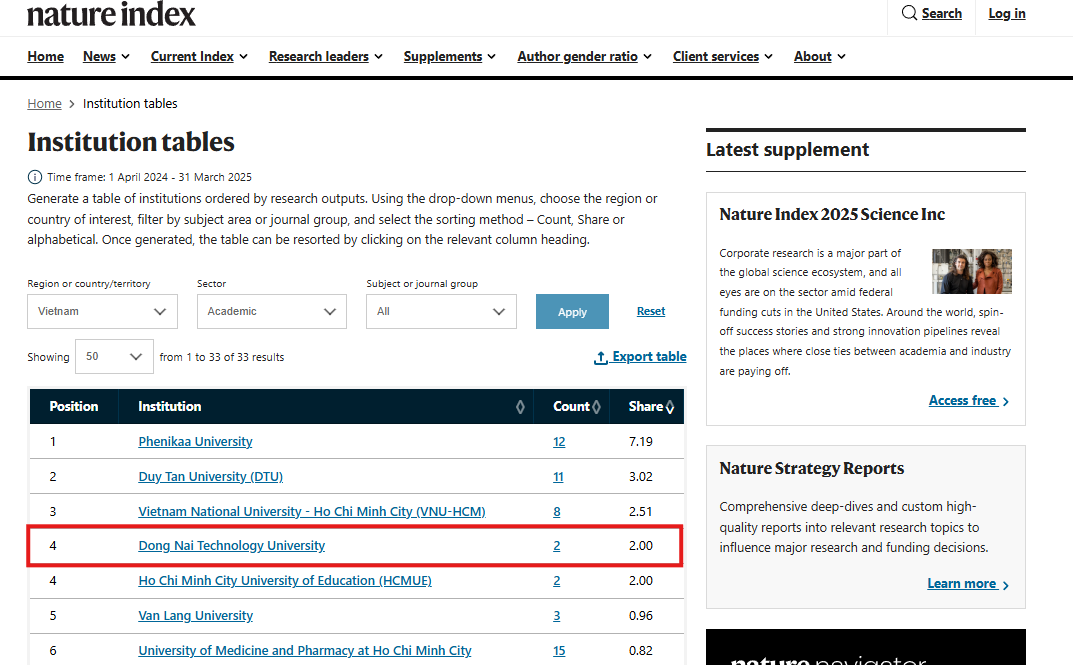Click the Access free link
The height and width of the screenshot is (665, 1073).
click(x=969, y=401)
